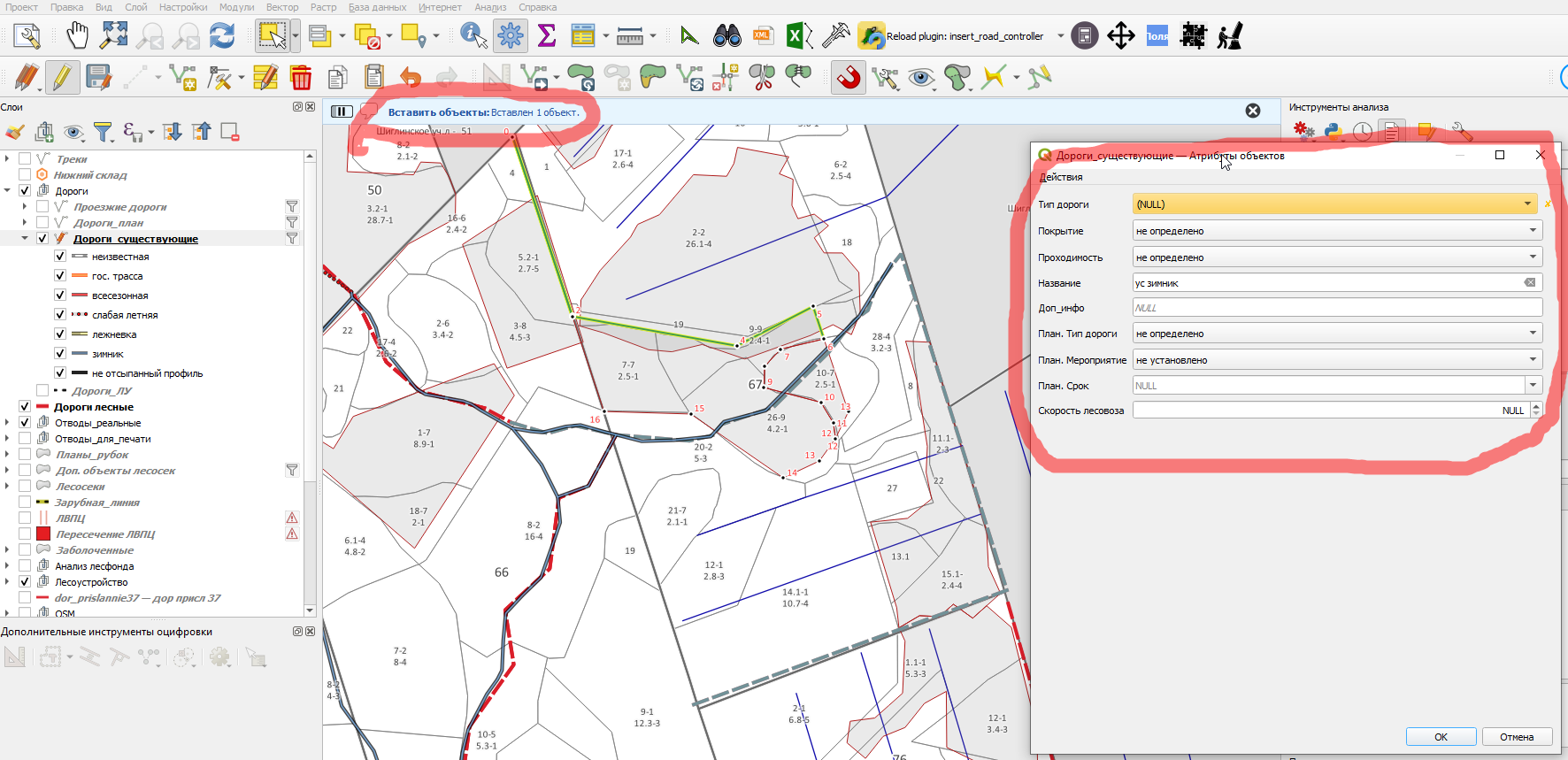Uncheck the зимник legend item
The image size is (1568, 760).
pos(60,354)
